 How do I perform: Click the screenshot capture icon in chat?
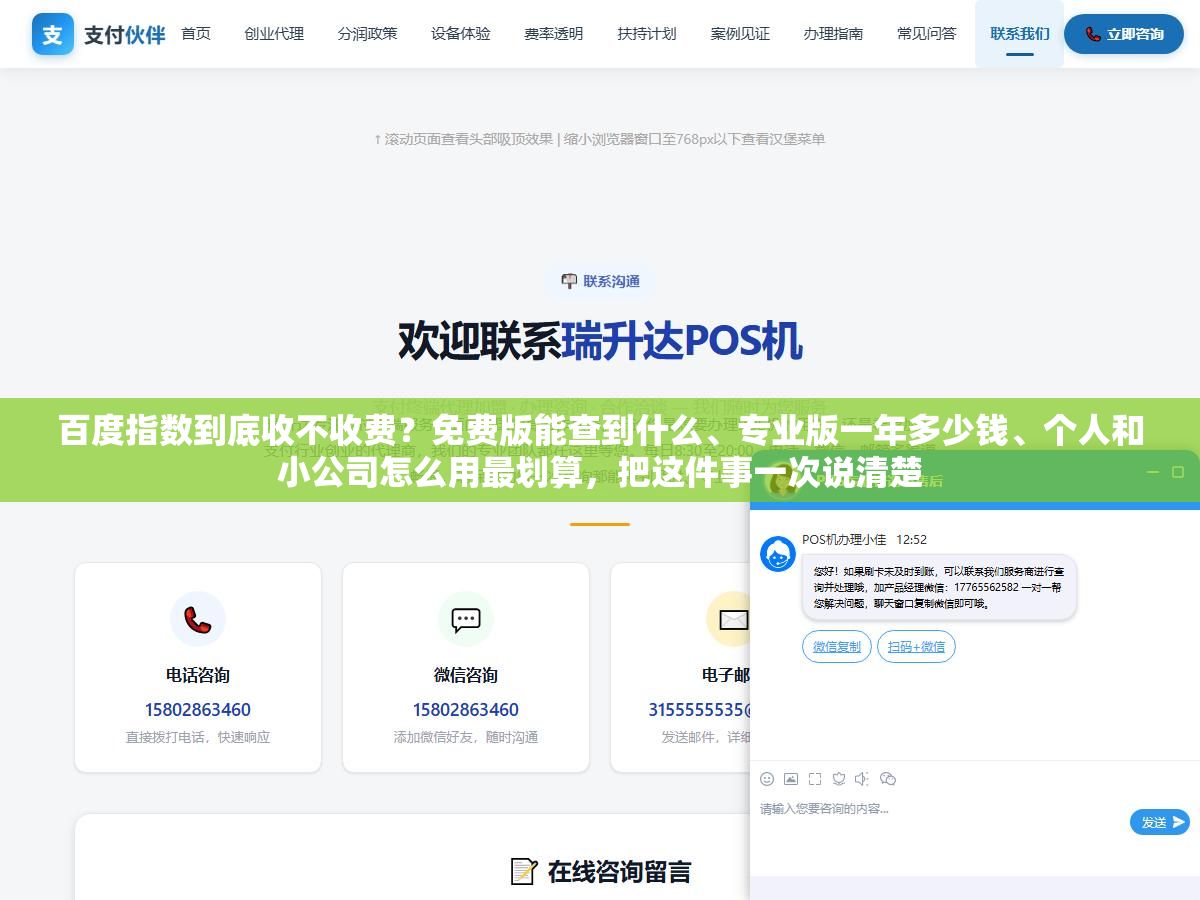pyautogui.click(x=815, y=779)
